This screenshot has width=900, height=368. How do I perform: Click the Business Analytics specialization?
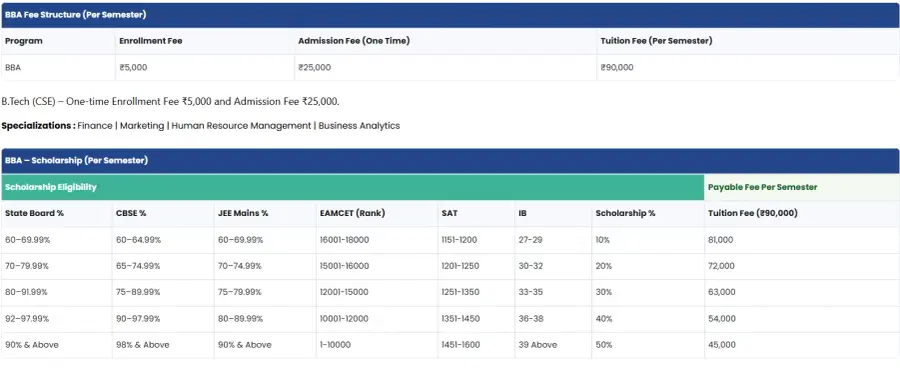(359, 126)
